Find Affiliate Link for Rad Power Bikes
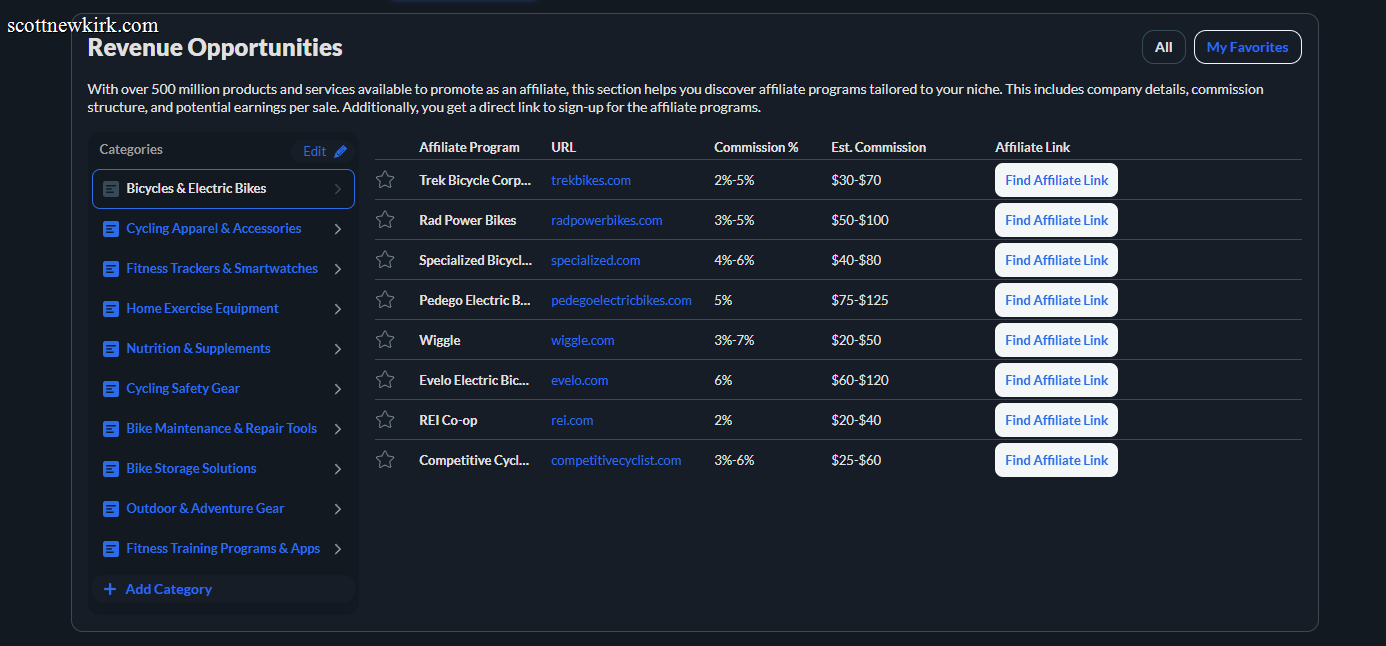Image resolution: width=1386 pixels, height=646 pixels. point(1056,220)
